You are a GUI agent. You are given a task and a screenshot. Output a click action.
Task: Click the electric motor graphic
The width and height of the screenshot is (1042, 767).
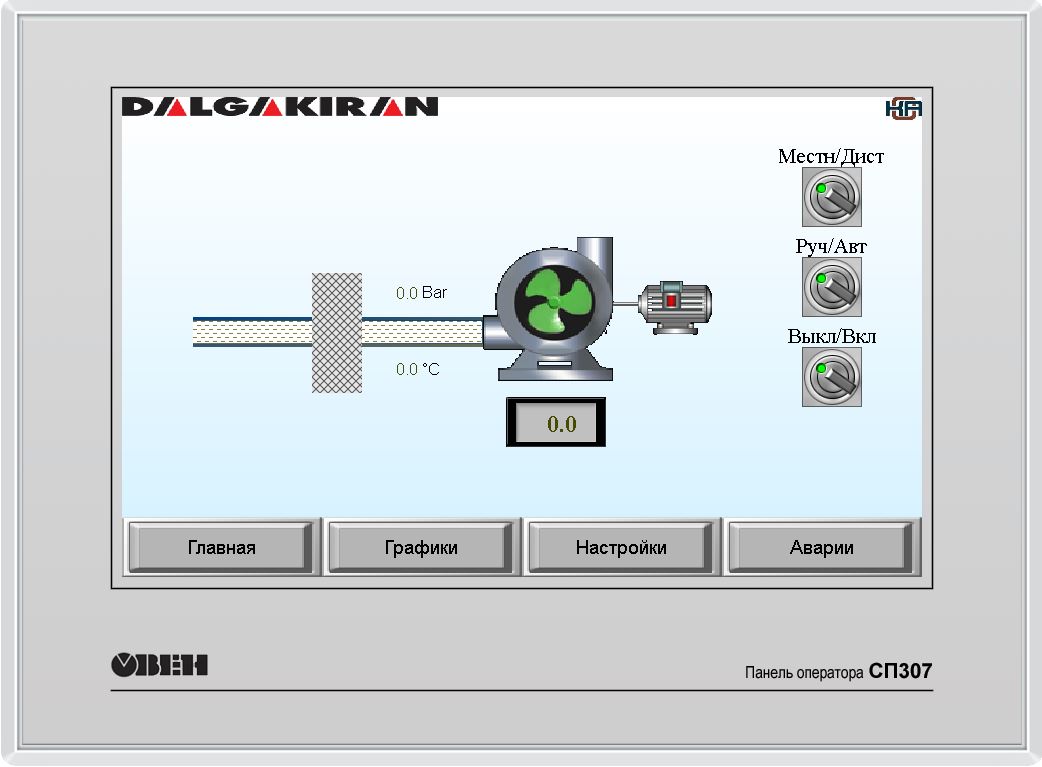click(x=675, y=301)
